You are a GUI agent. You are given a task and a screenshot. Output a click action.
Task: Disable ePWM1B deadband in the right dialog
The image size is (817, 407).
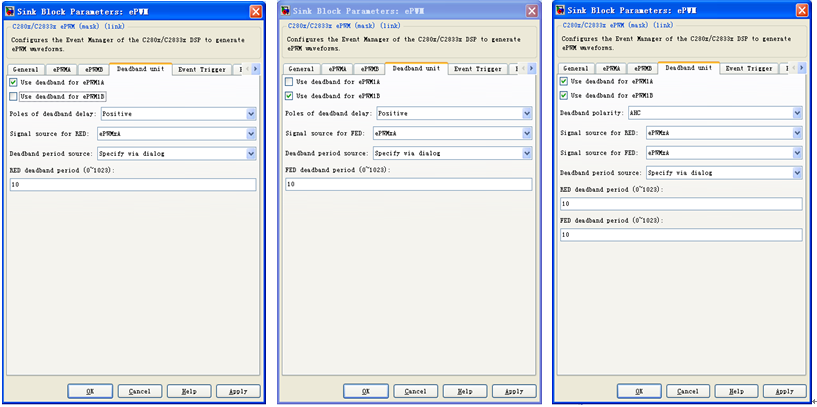tap(565, 95)
